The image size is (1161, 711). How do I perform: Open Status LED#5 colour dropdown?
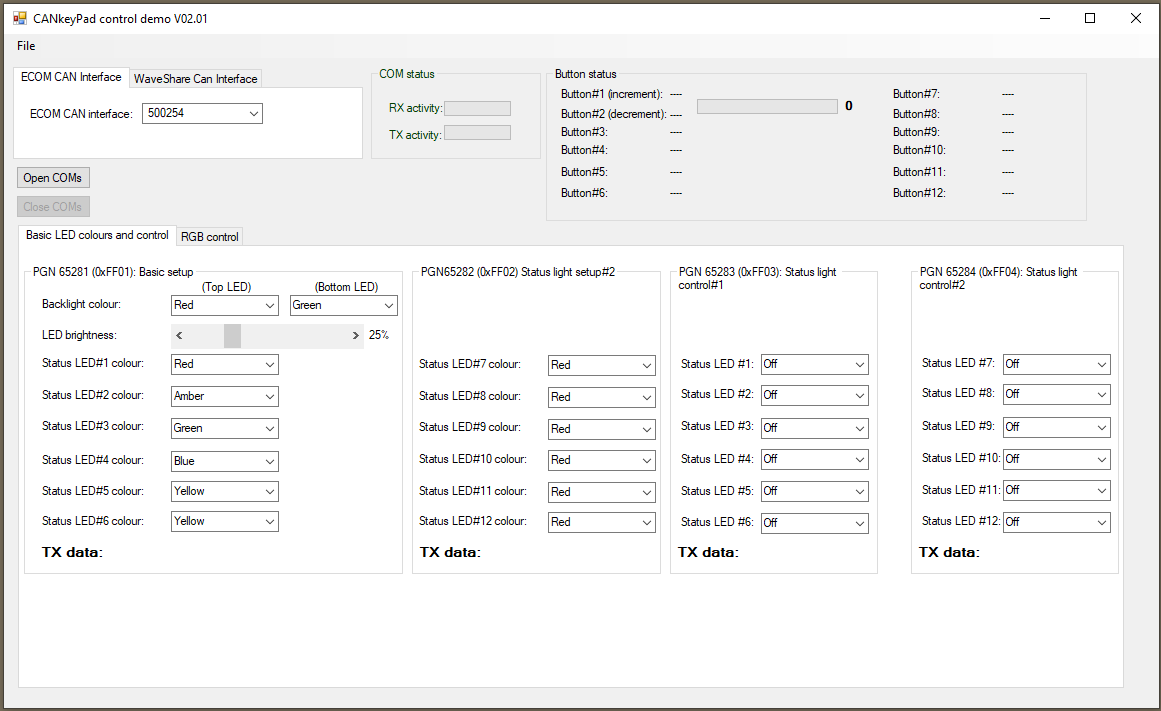224,491
